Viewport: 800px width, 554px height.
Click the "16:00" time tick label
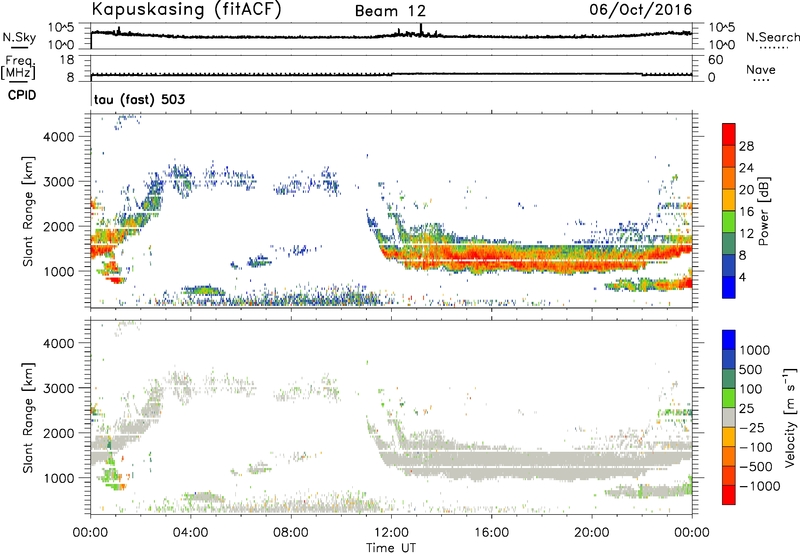[x=491, y=533]
